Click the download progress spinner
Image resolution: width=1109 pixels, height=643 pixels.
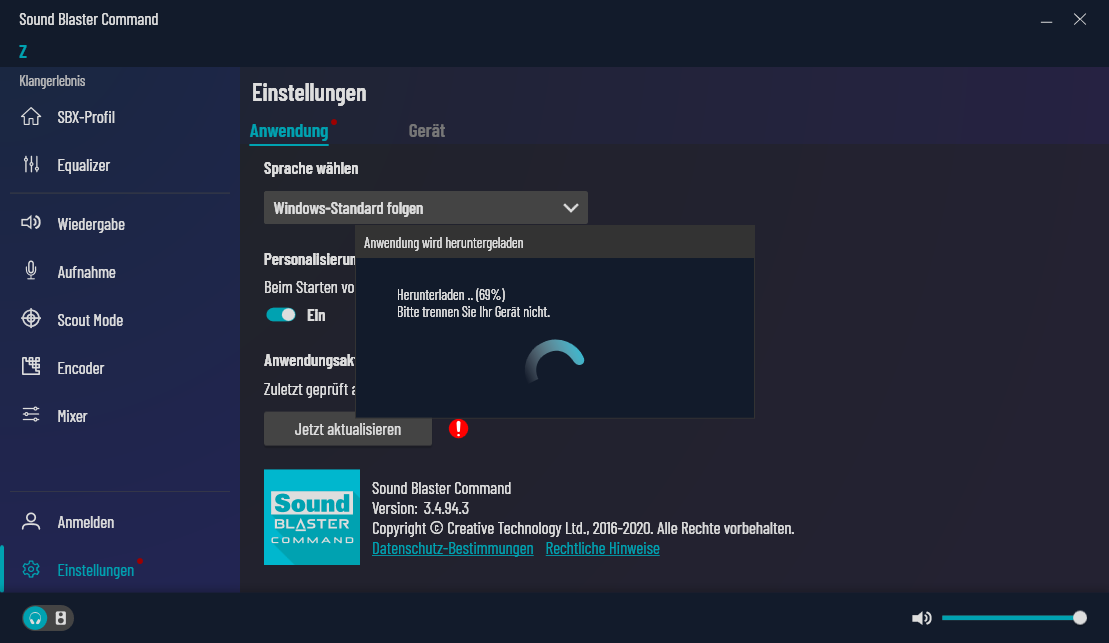(554, 361)
